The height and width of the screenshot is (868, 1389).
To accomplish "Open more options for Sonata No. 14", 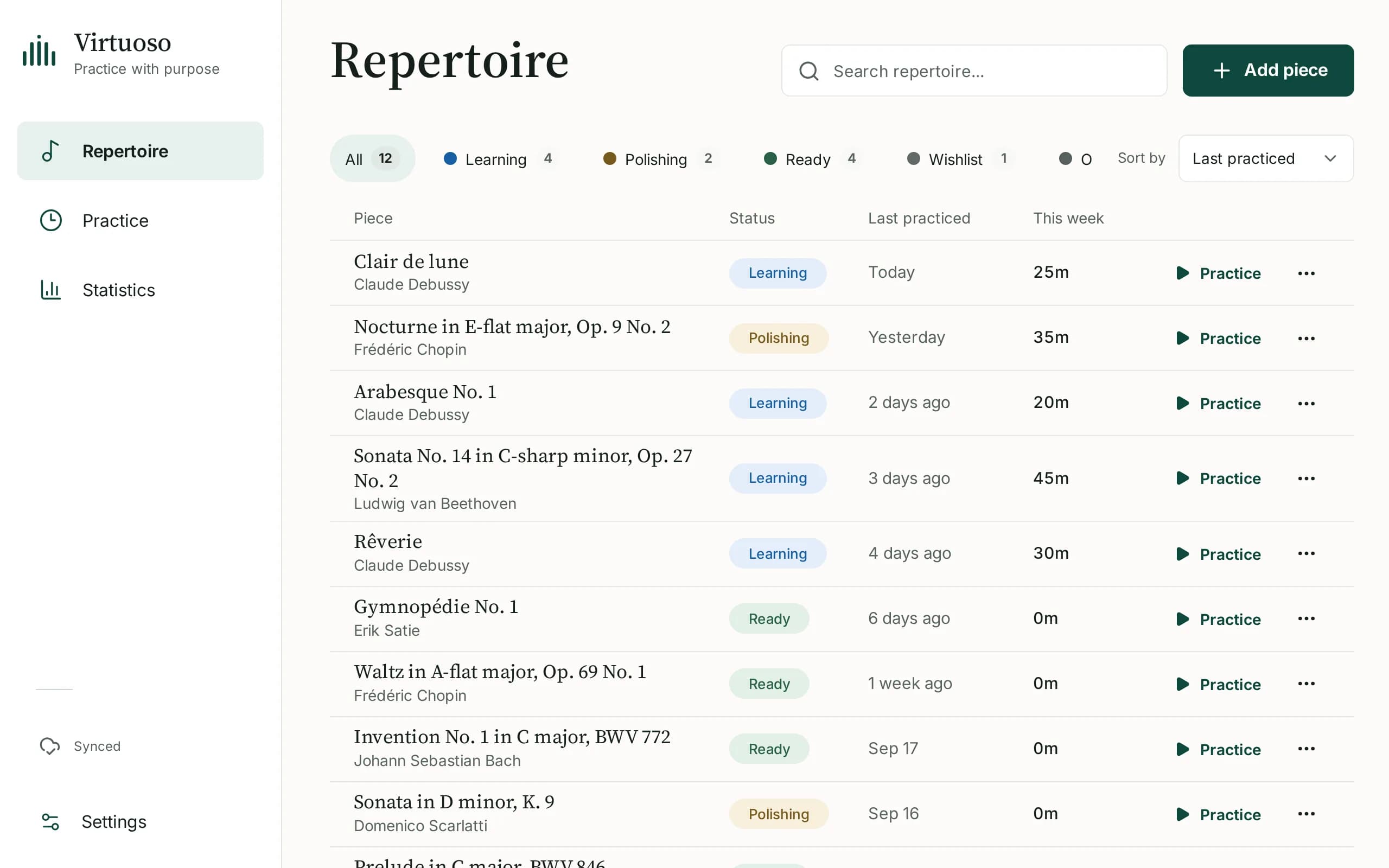I will pyautogui.click(x=1307, y=478).
